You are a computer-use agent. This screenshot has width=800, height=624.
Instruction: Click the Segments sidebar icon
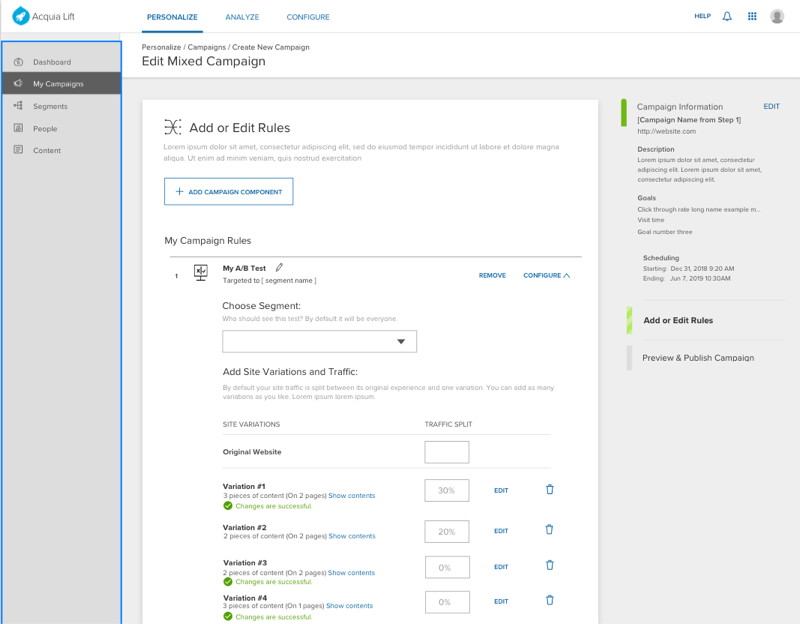[x=18, y=106]
